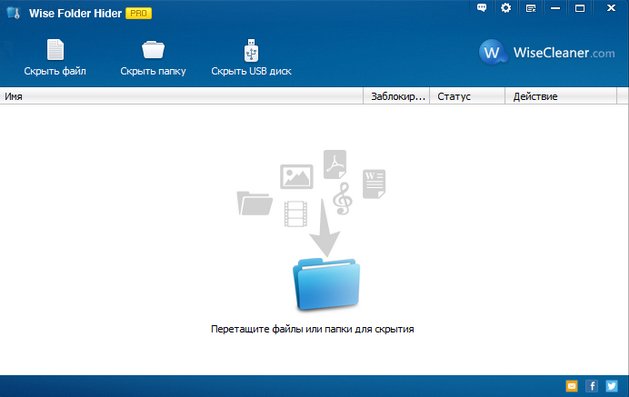Click the menu icon beside the gear
Image resolution: width=629 pixels, height=397 pixels.
coord(531,8)
